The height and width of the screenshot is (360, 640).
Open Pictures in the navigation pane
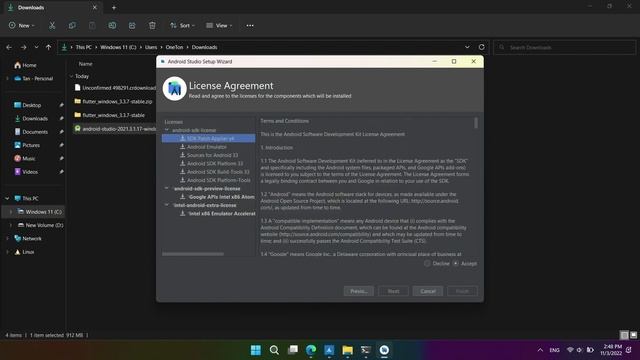click(32, 145)
